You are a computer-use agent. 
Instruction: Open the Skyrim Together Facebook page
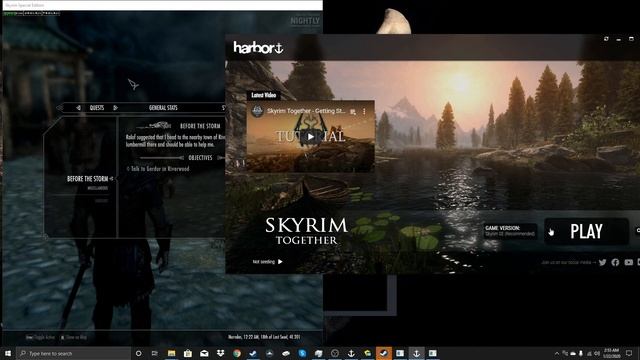[x=616, y=262]
